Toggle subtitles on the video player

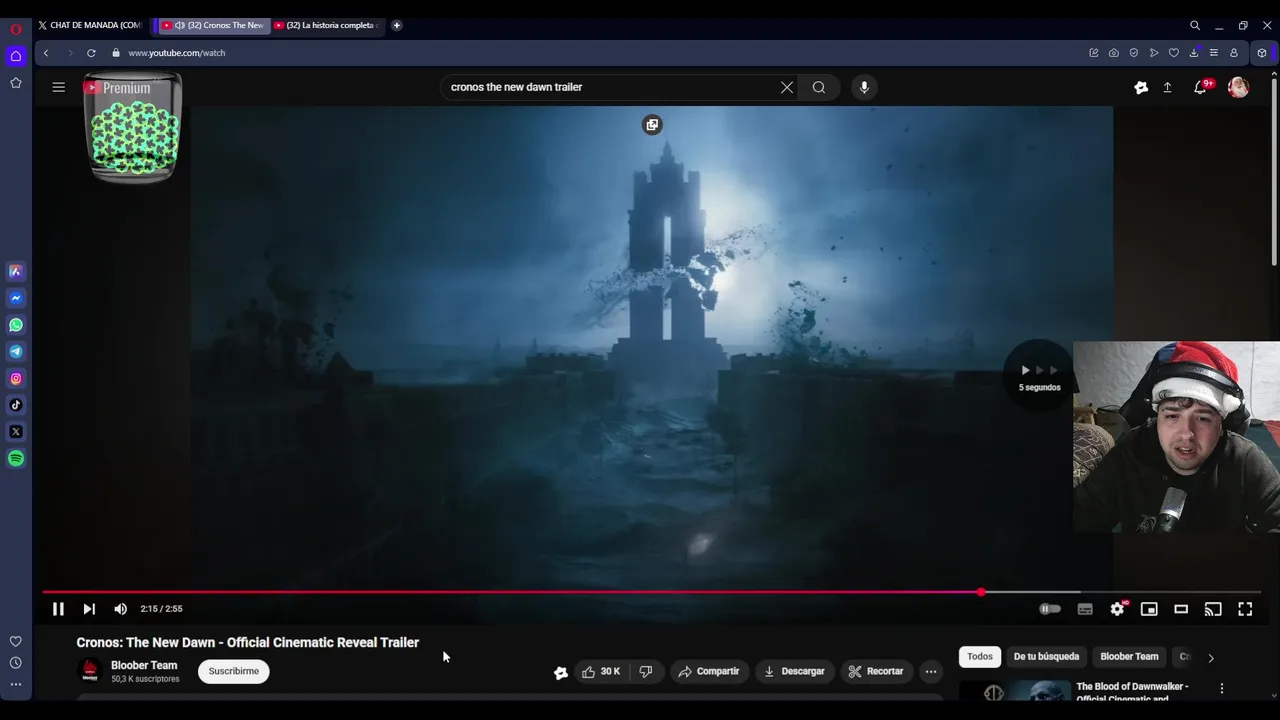(1085, 609)
